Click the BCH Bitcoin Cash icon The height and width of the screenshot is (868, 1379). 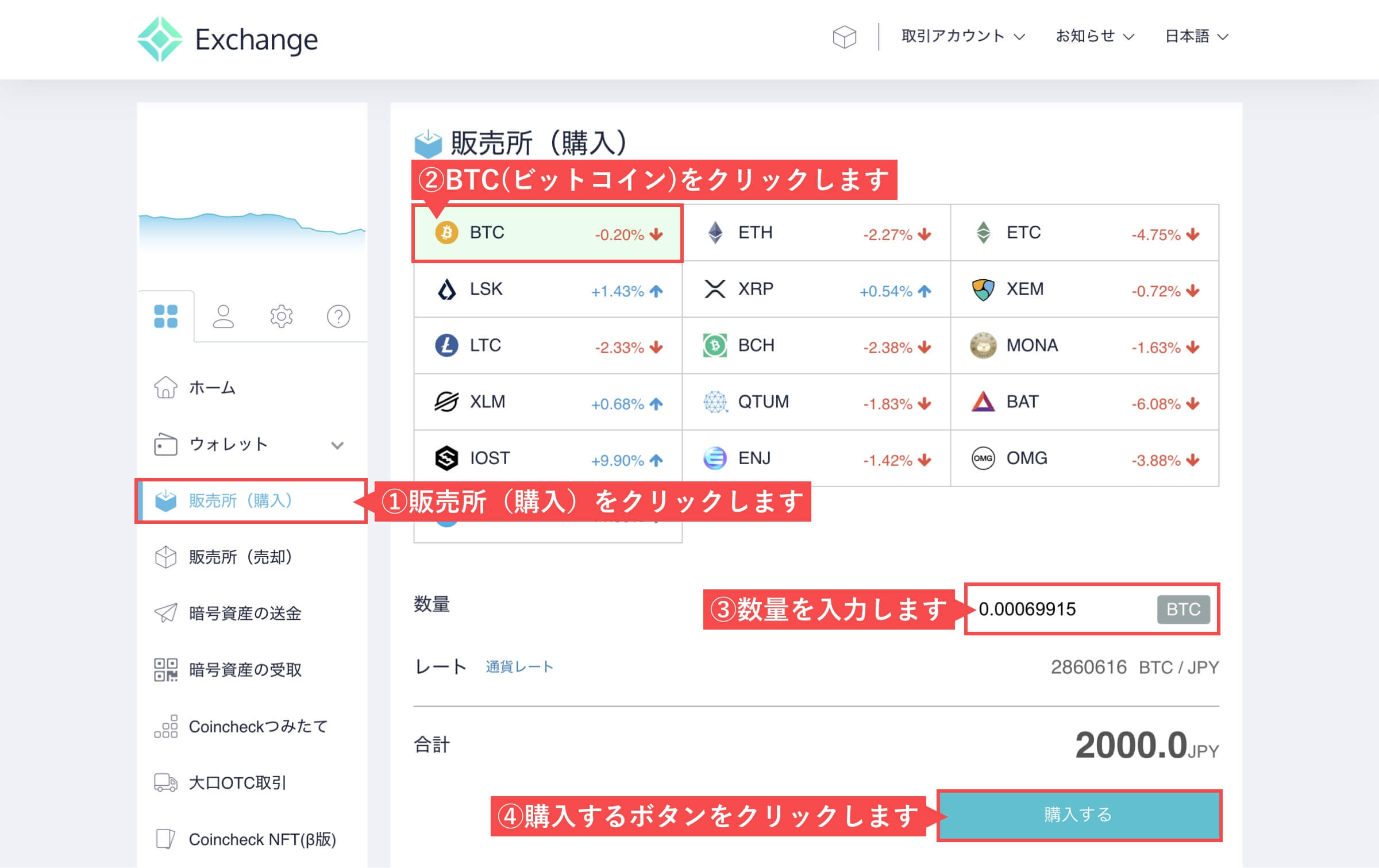(715, 346)
